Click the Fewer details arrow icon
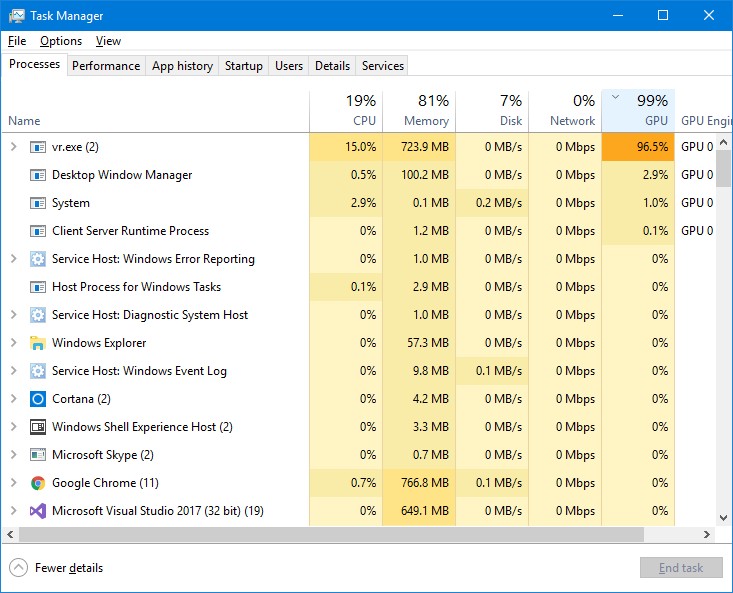The width and height of the screenshot is (733, 593). tap(18, 568)
